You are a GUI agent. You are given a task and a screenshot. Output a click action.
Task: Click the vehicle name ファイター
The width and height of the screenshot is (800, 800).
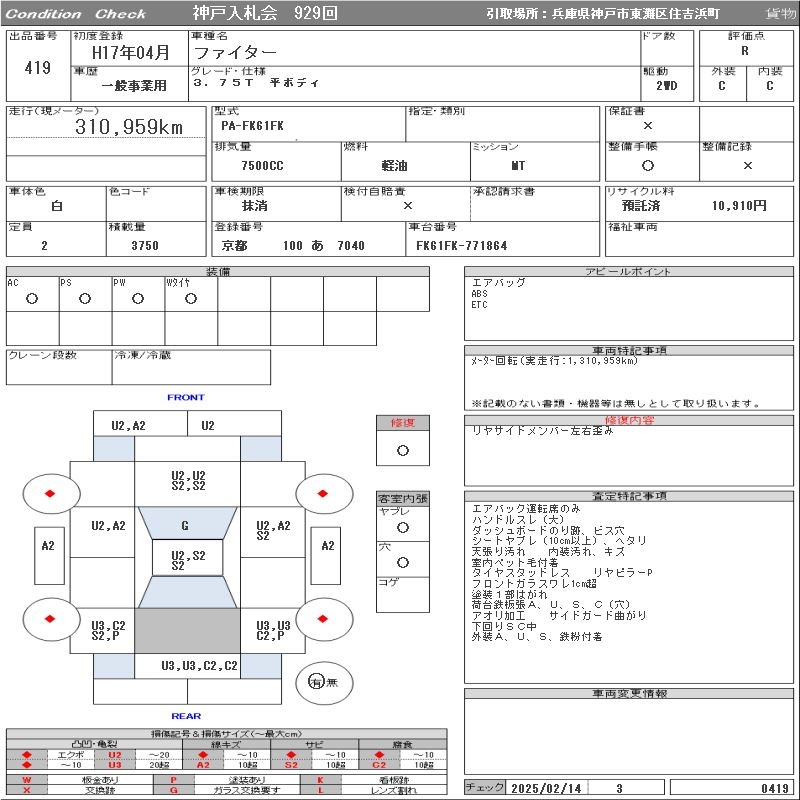235,52
